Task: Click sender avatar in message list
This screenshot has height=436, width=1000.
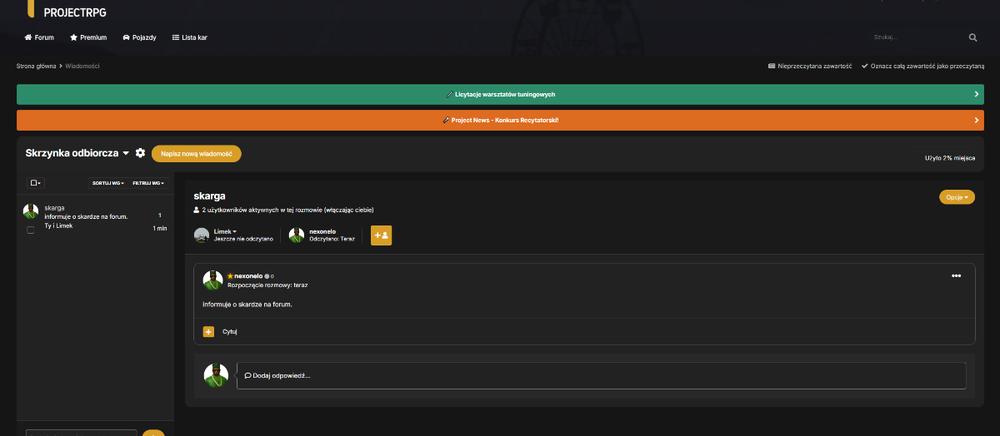Action: click(31, 211)
